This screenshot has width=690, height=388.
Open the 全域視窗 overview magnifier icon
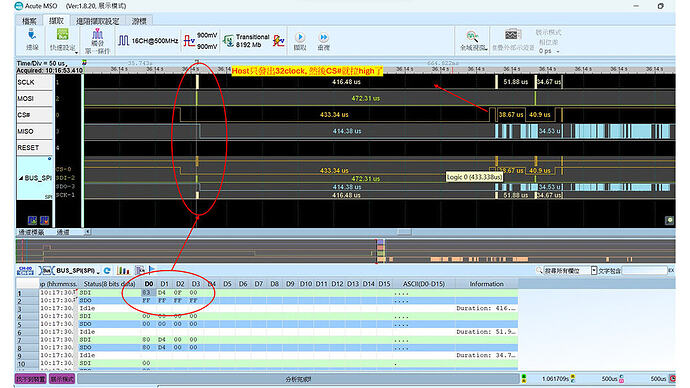click(x=472, y=36)
